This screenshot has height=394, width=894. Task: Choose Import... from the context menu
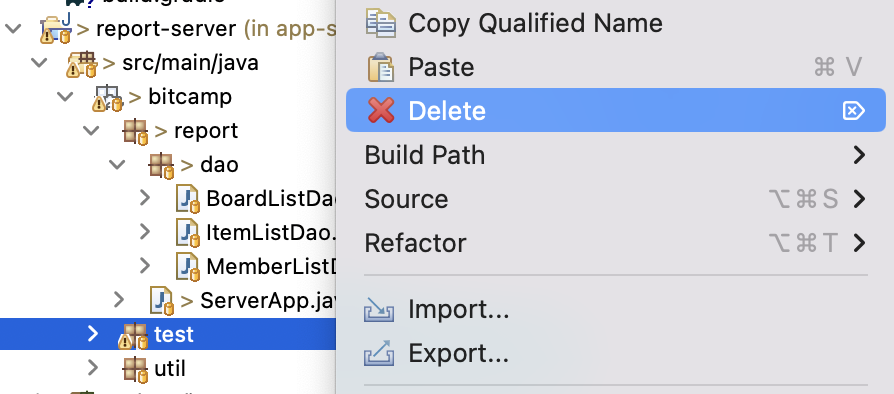(x=616, y=310)
